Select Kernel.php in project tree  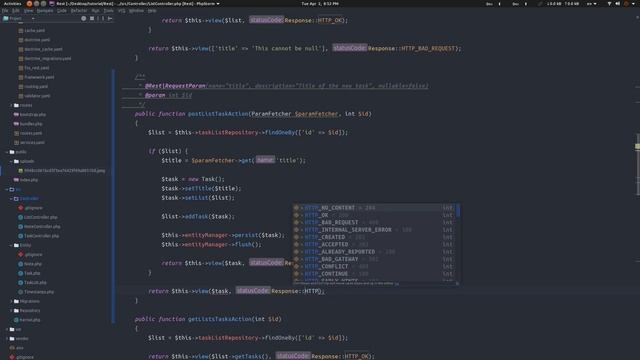[x=27, y=320]
